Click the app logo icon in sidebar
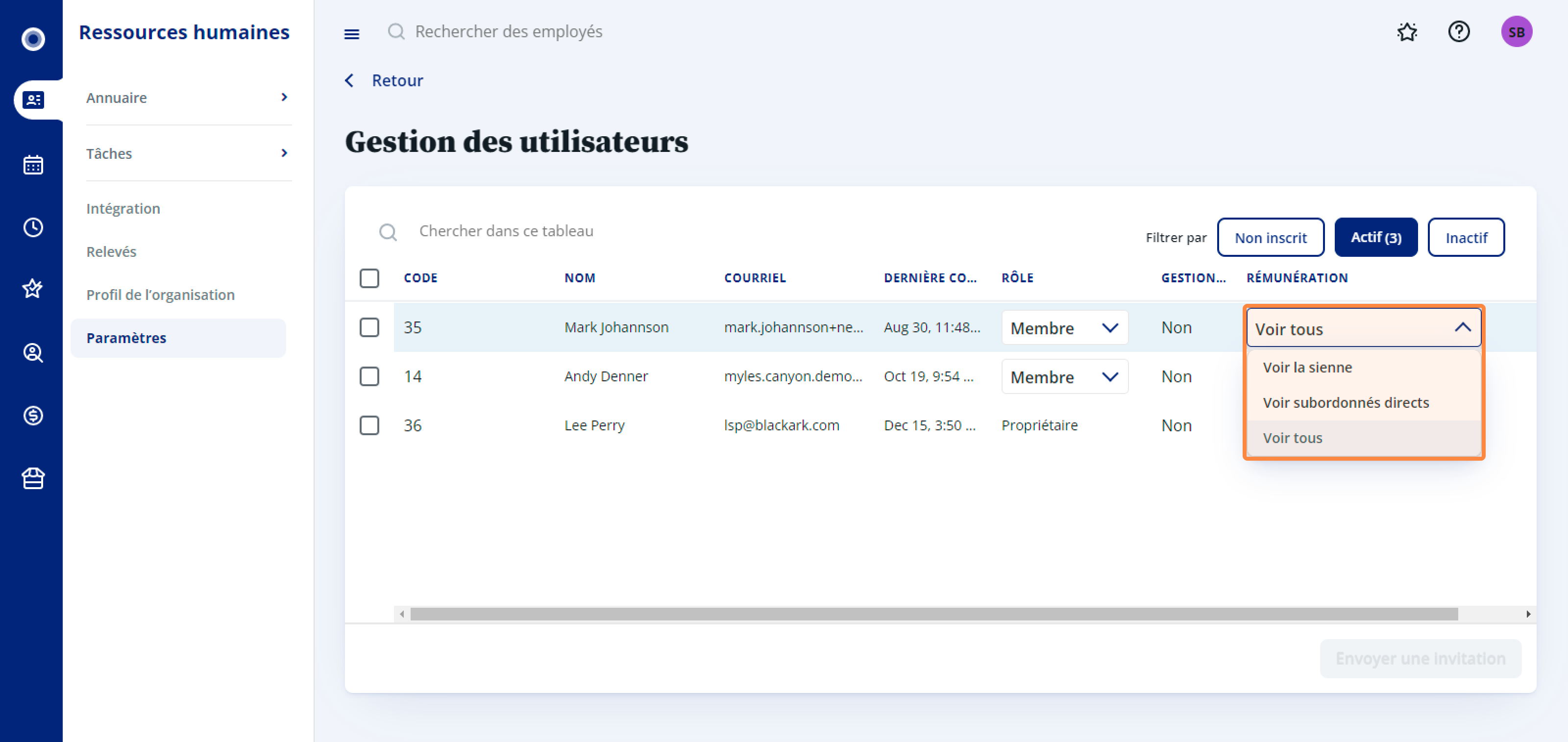 click(x=33, y=39)
